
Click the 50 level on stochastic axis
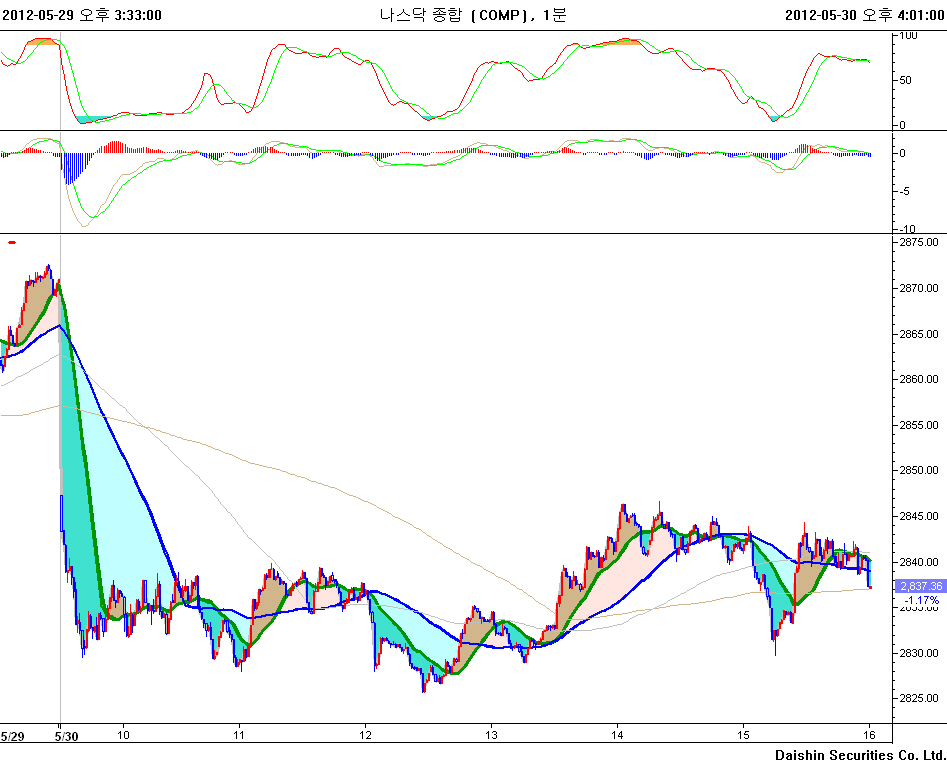[x=906, y=80]
